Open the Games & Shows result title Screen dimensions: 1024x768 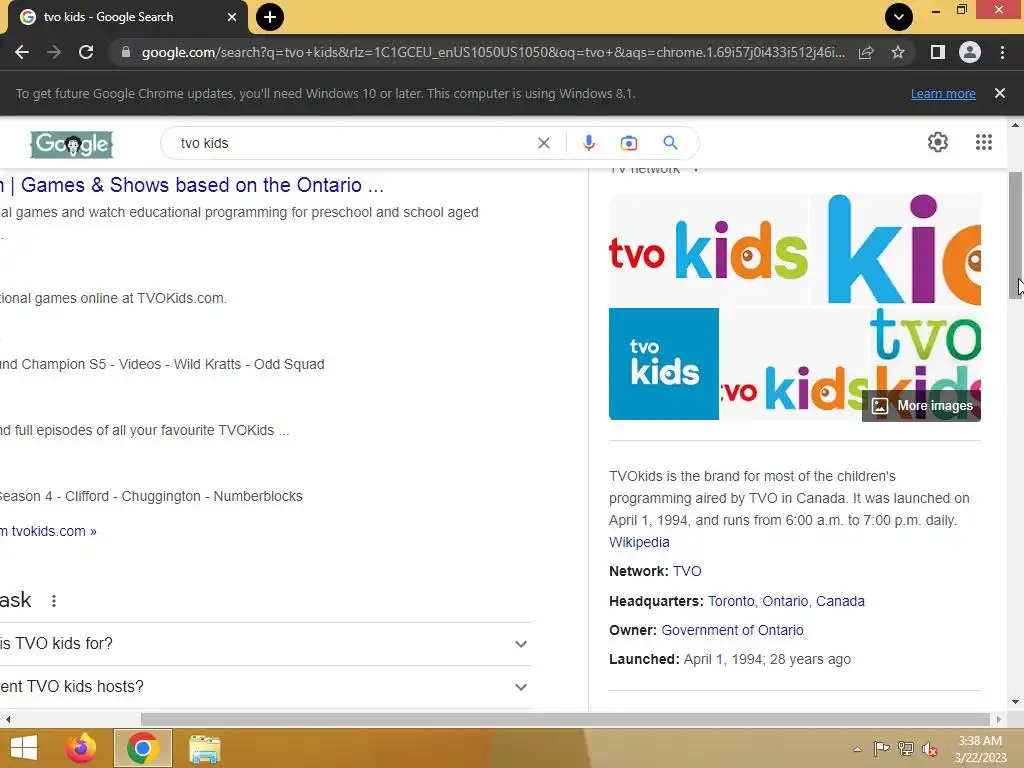(x=192, y=185)
